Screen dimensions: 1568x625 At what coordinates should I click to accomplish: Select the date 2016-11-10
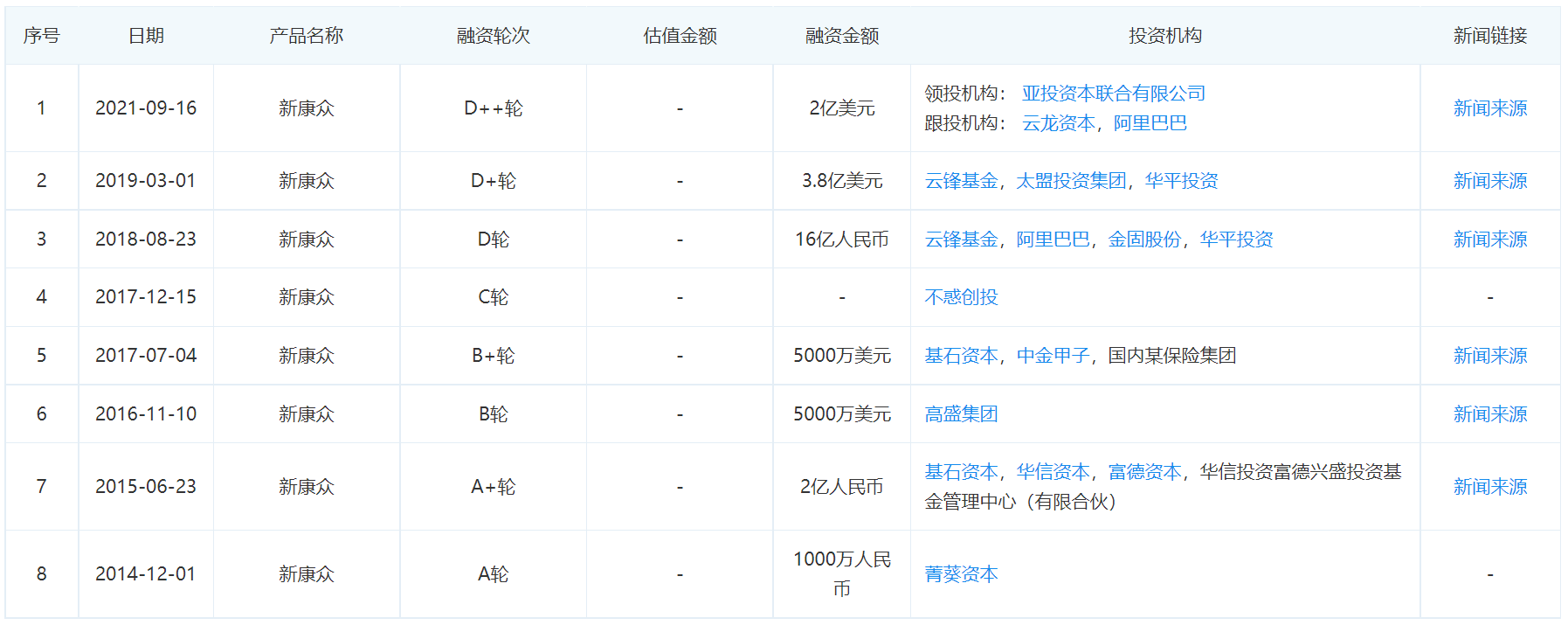(146, 414)
